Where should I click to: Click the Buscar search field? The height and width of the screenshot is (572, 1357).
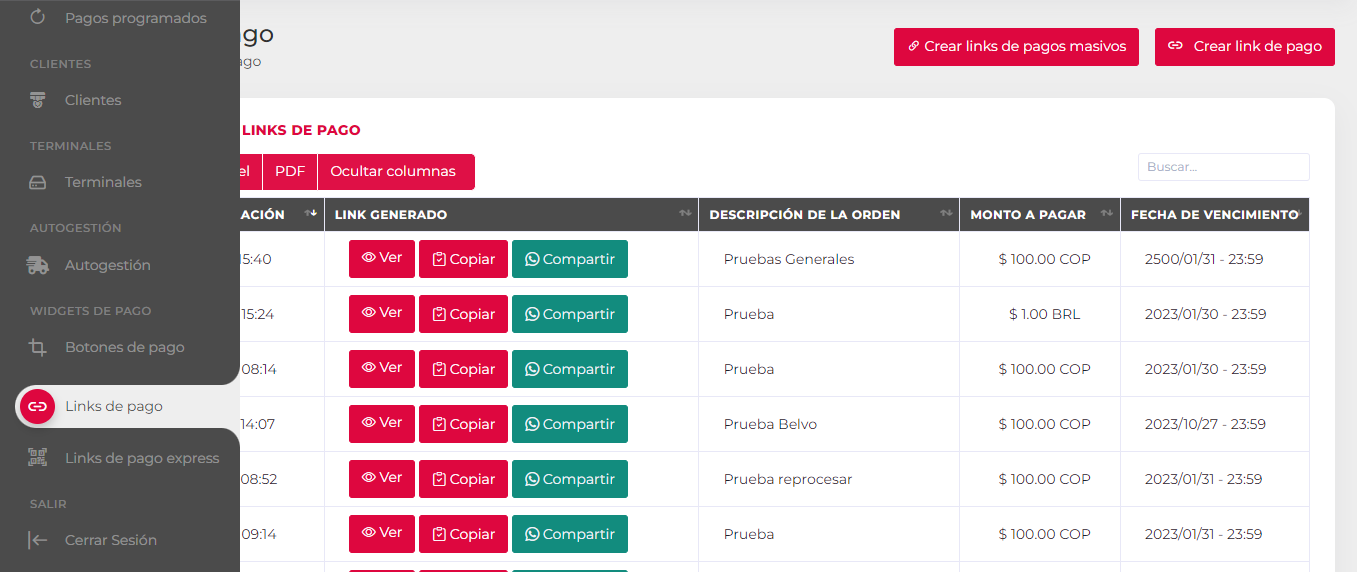coord(1223,167)
